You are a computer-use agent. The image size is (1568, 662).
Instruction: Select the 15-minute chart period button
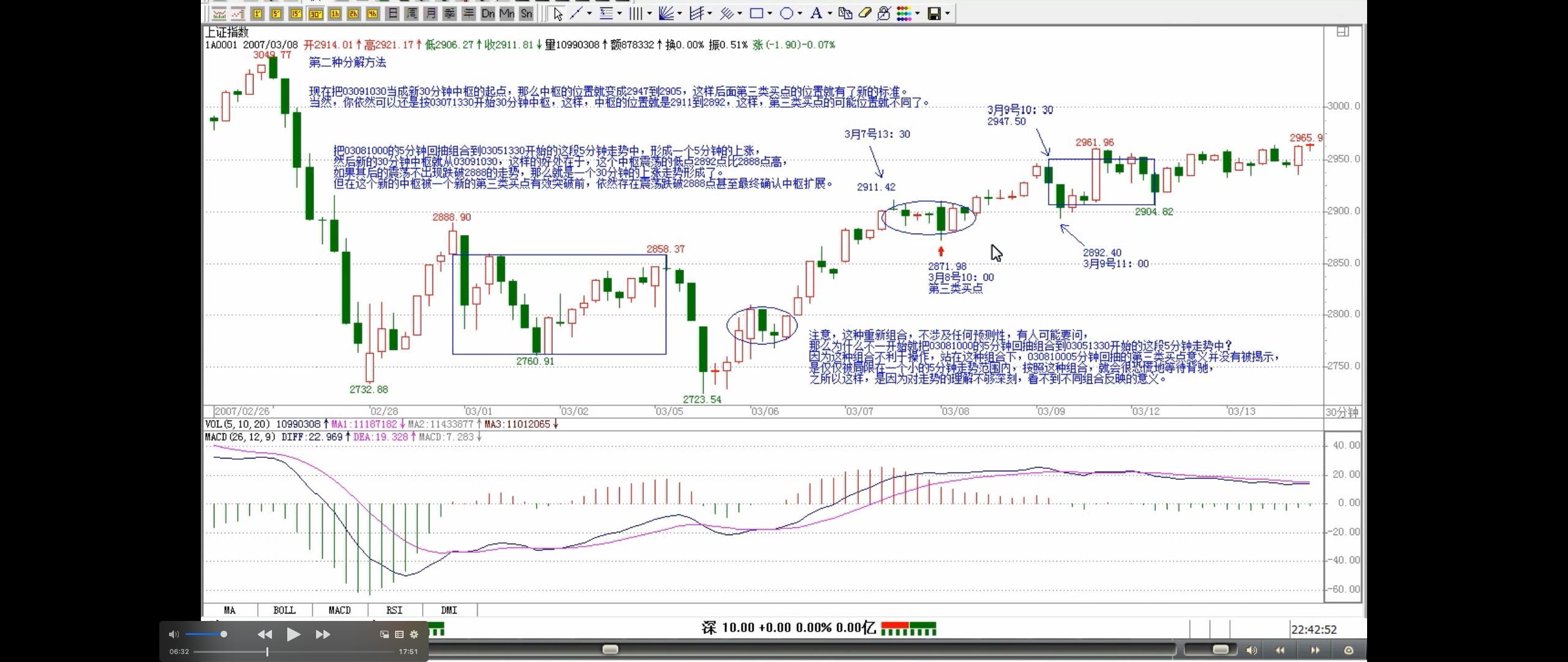[296, 13]
